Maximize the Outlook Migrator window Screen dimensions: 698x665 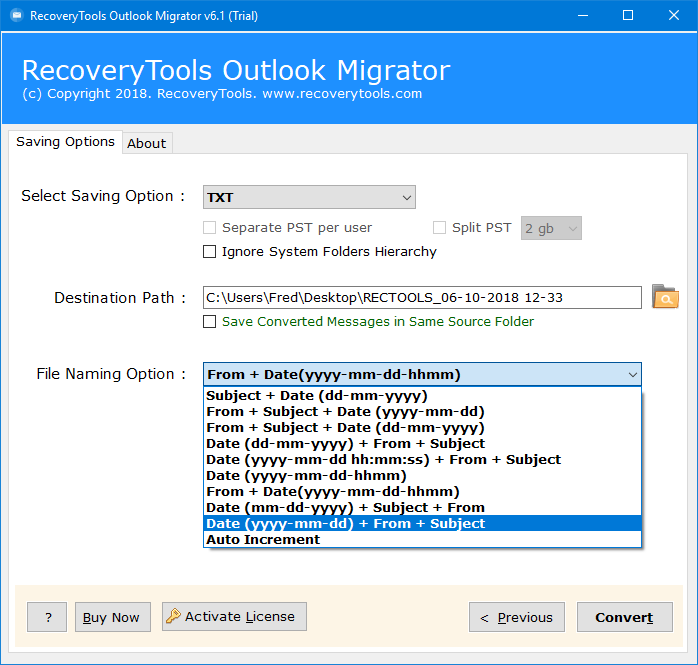click(x=628, y=16)
